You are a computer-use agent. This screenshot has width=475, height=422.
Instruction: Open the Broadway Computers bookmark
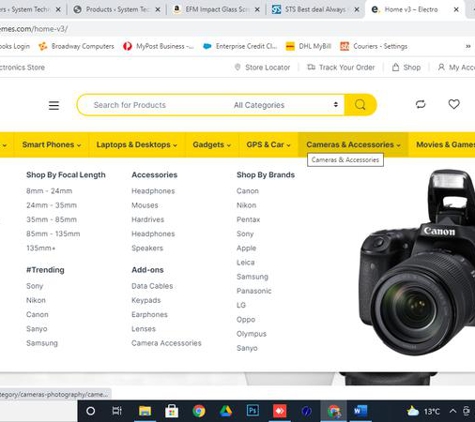[77, 46]
